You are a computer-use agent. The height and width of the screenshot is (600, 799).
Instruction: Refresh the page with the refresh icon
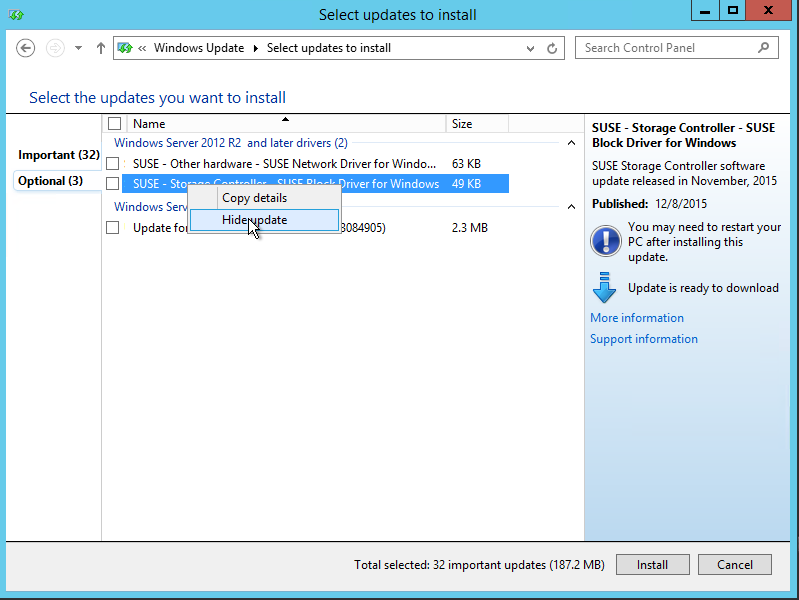point(552,48)
